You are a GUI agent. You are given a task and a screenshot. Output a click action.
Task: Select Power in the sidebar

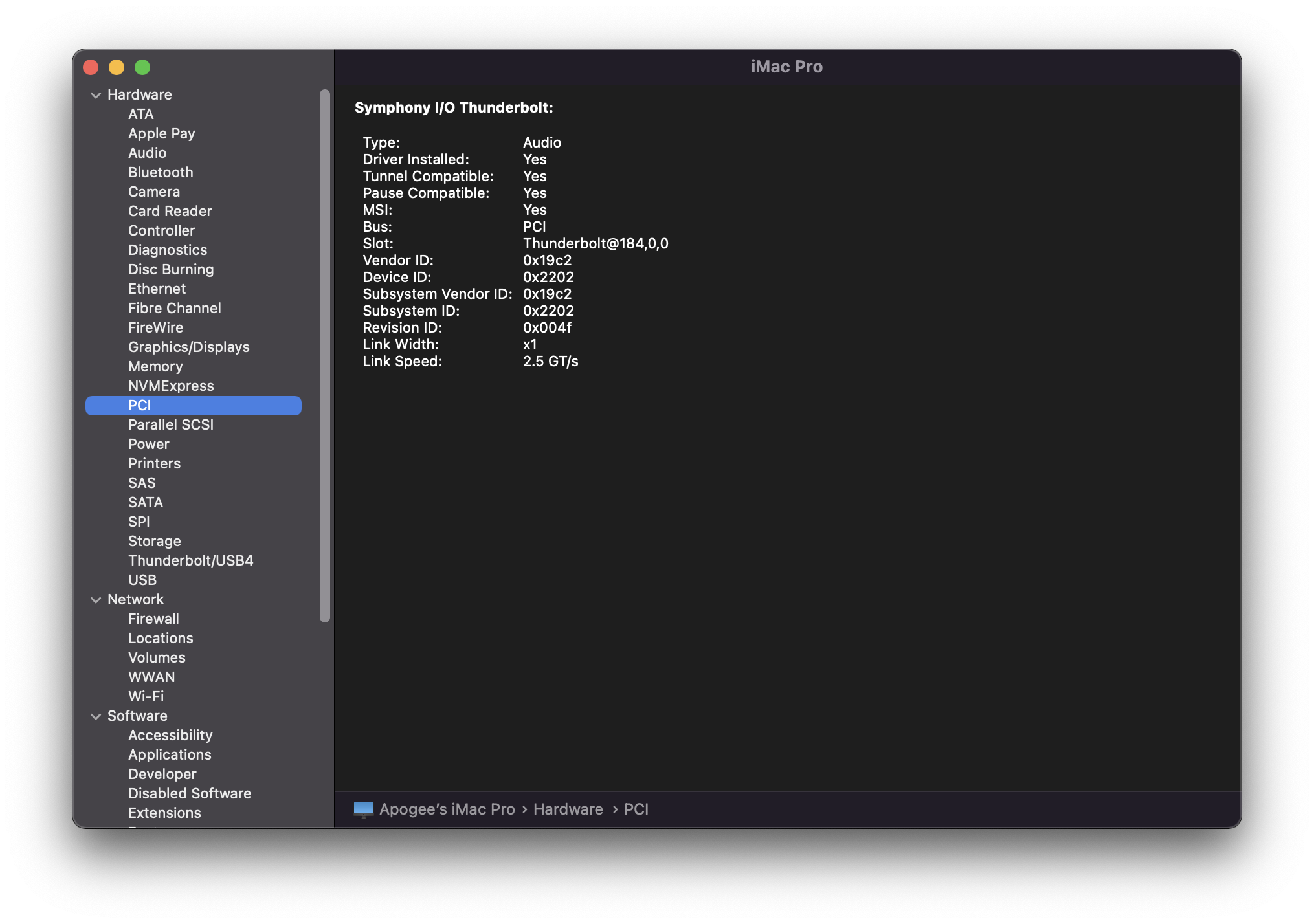point(148,445)
